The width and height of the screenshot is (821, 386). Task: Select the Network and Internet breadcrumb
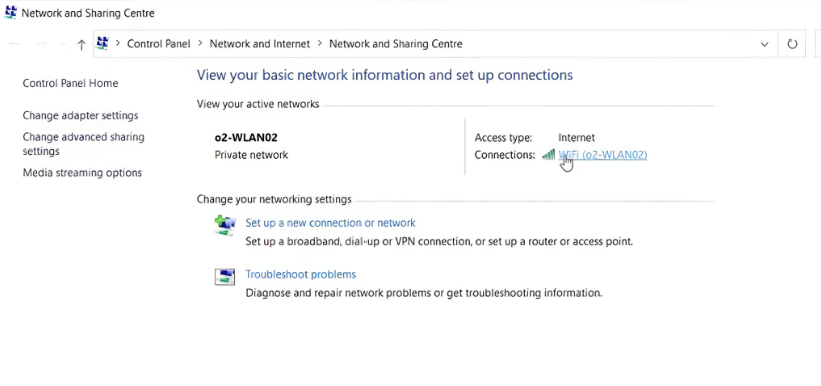[260, 44]
